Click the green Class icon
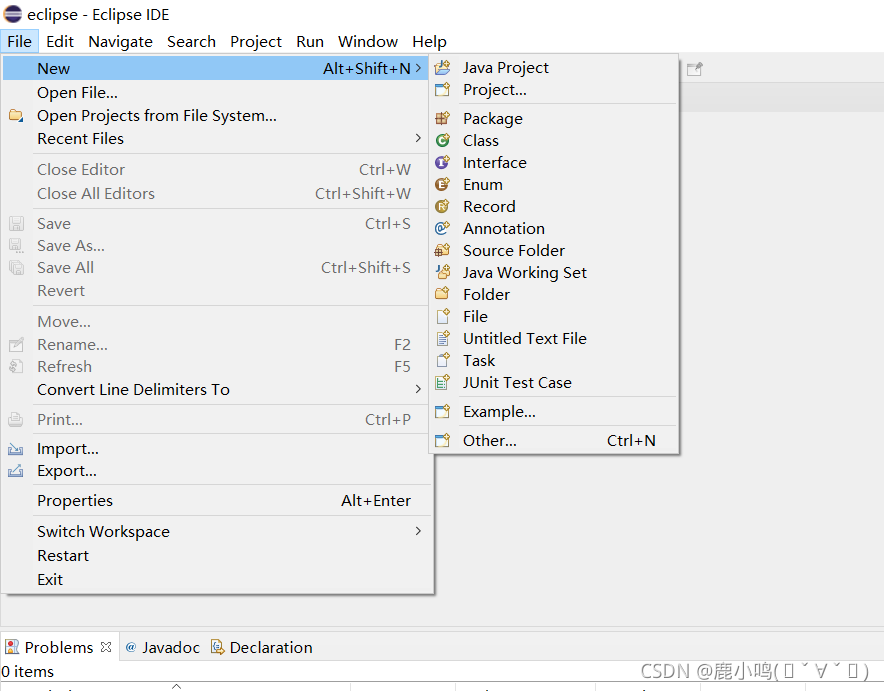The height and width of the screenshot is (691, 884). coord(443,140)
